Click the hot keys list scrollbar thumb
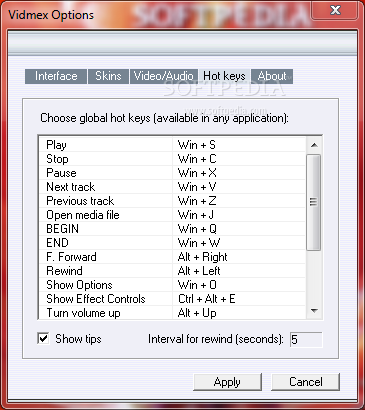Screen dimensions: 365x410 tap(313, 202)
